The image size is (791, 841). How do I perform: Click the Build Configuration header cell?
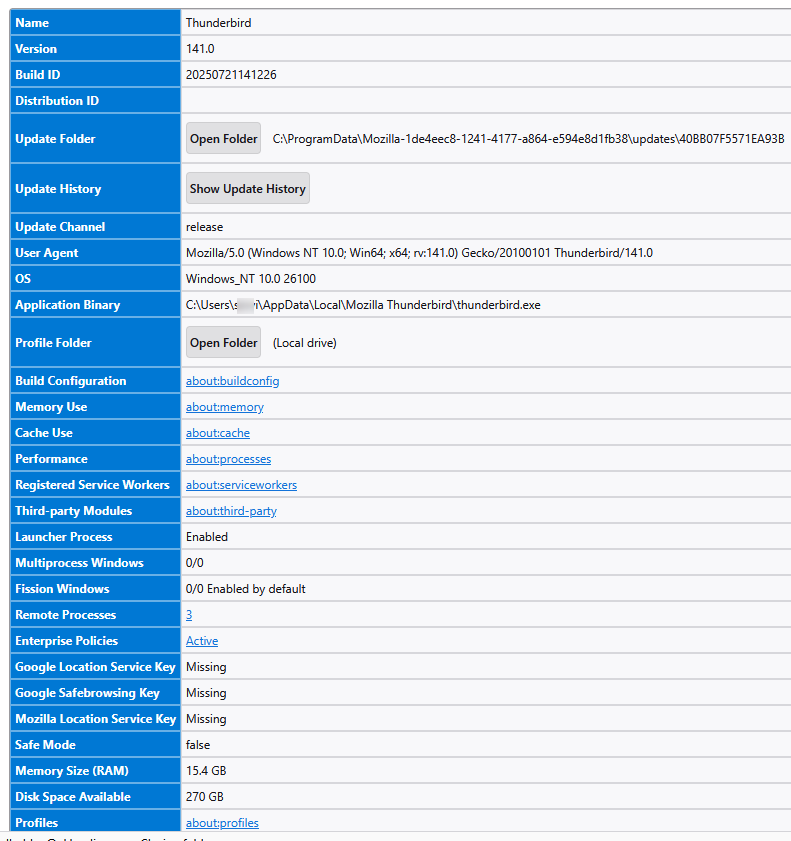tap(95, 381)
